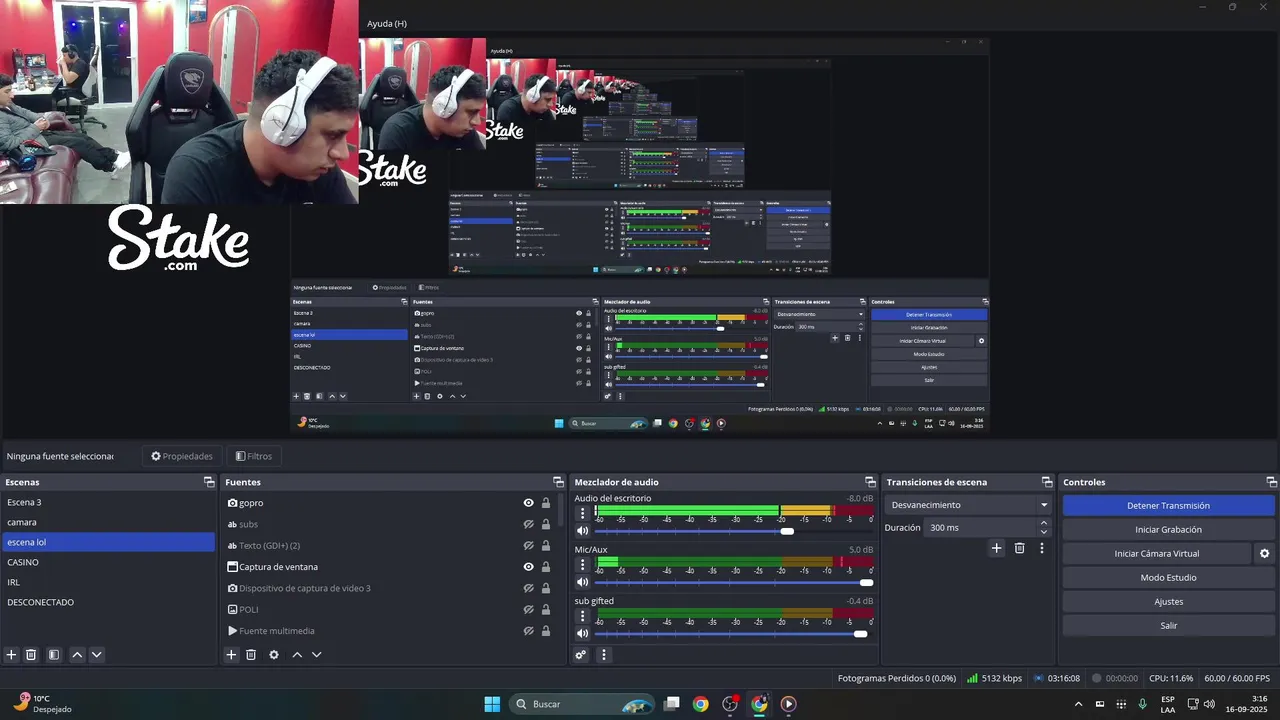Select the Escena 3 scene
This screenshot has width=1280, height=720.
[x=108, y=502]
